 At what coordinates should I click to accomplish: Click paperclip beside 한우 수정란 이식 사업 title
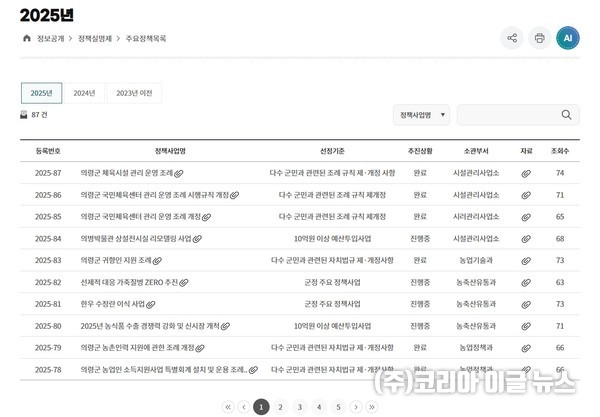(x=151, y=305)
